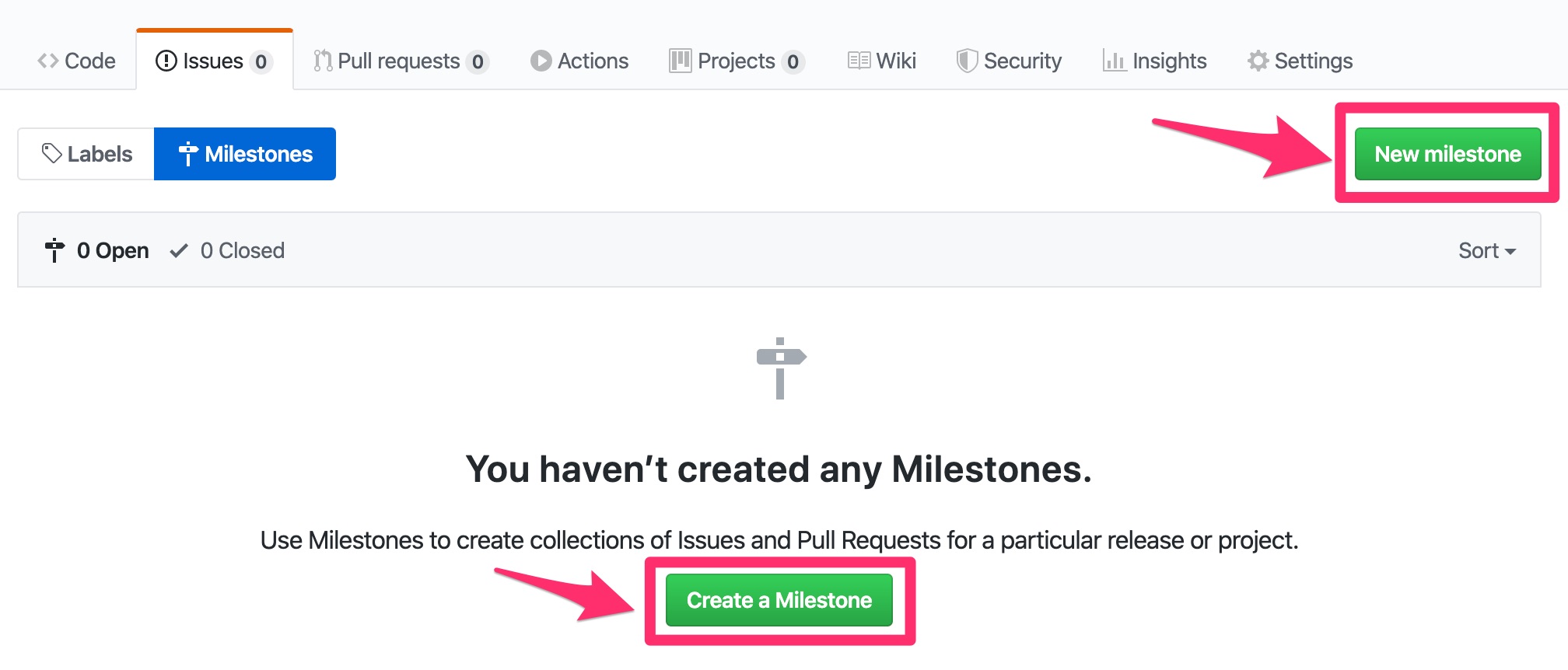Screen dimensions: 1568x670
Task: Open the Sort dropdown
Action: pos(1488,250)
